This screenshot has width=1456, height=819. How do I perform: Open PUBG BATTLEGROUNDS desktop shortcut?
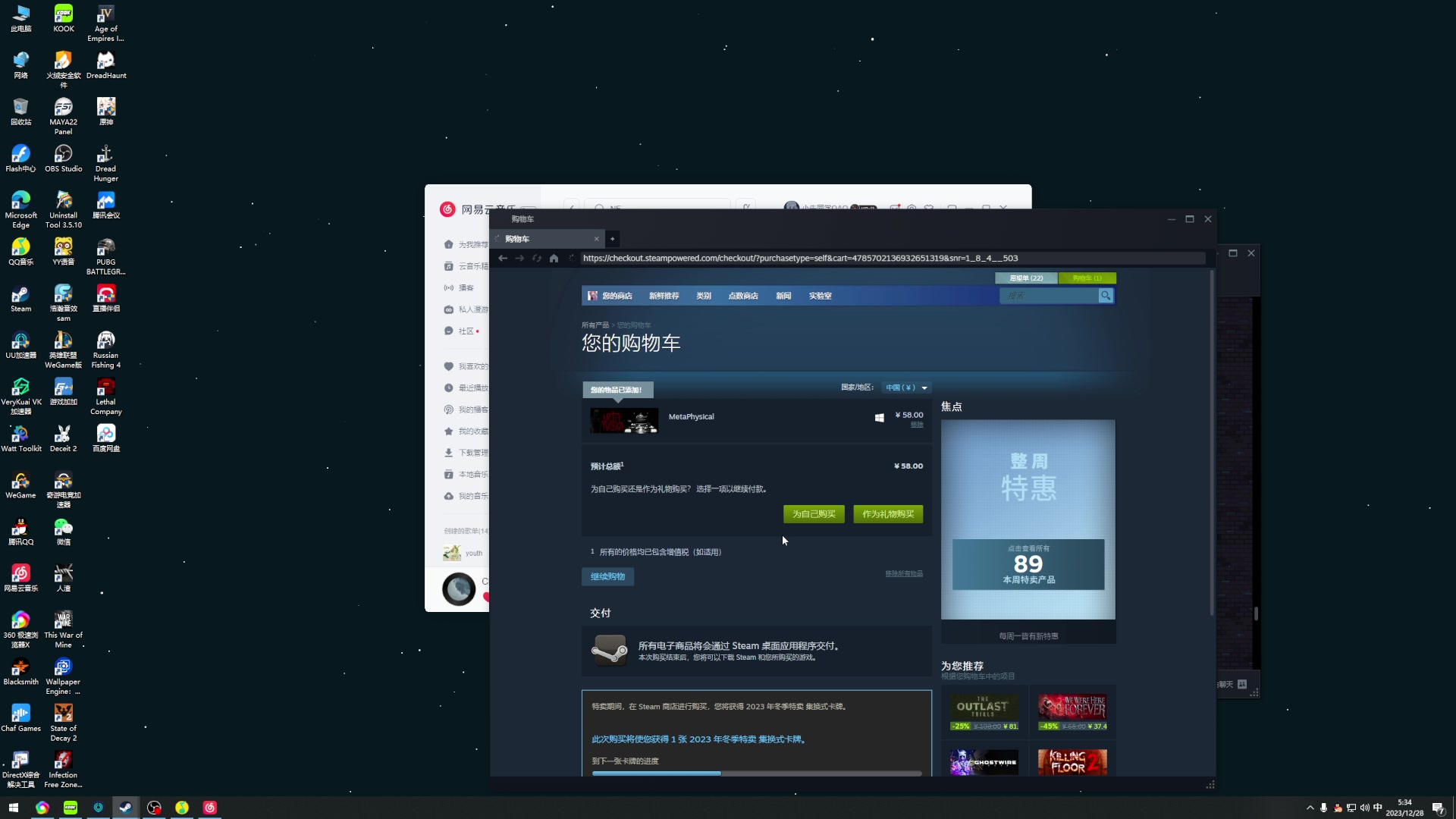(x=105, y=257)
